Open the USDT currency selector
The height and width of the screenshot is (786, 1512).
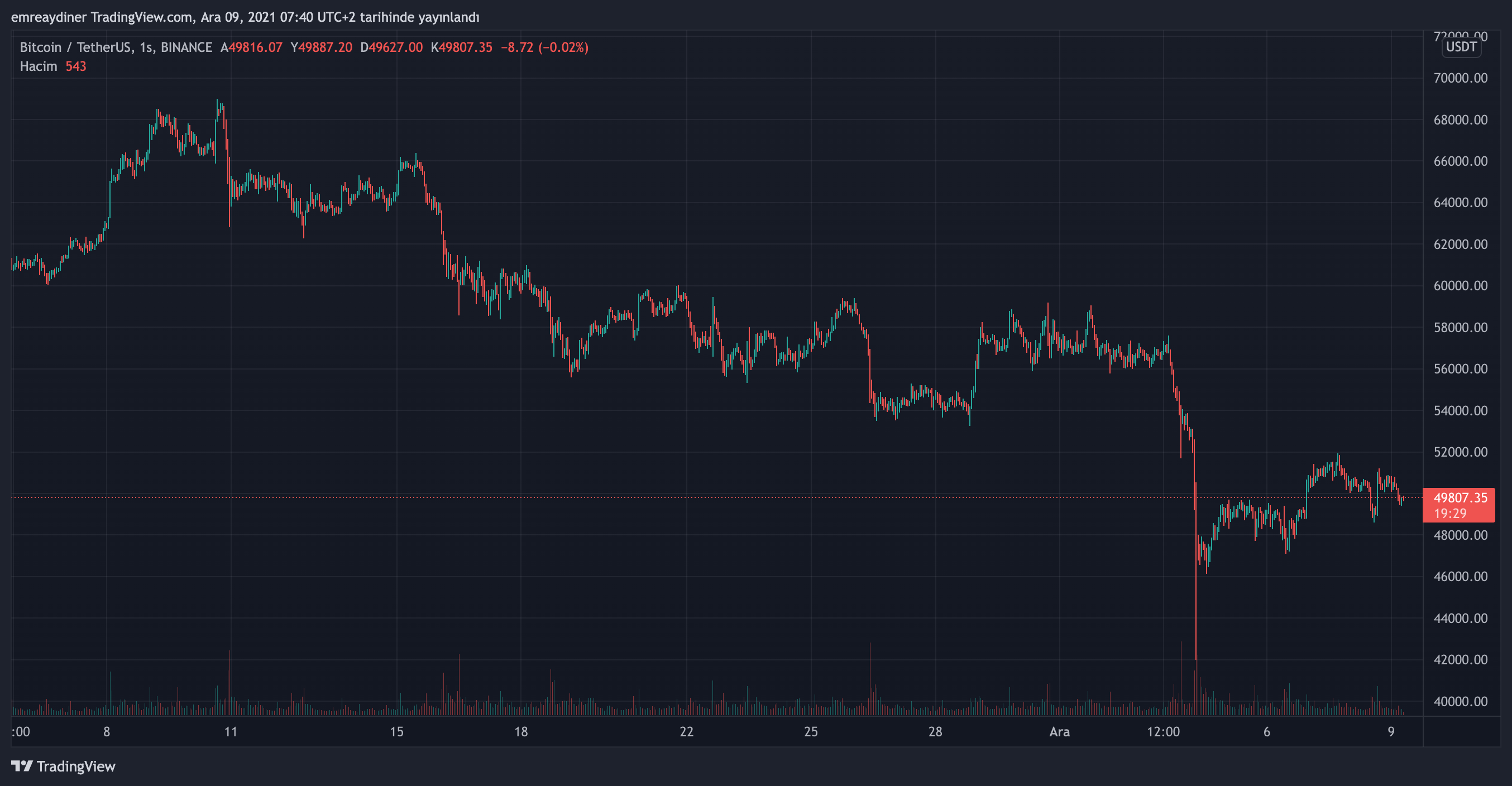pos(1461,47)
